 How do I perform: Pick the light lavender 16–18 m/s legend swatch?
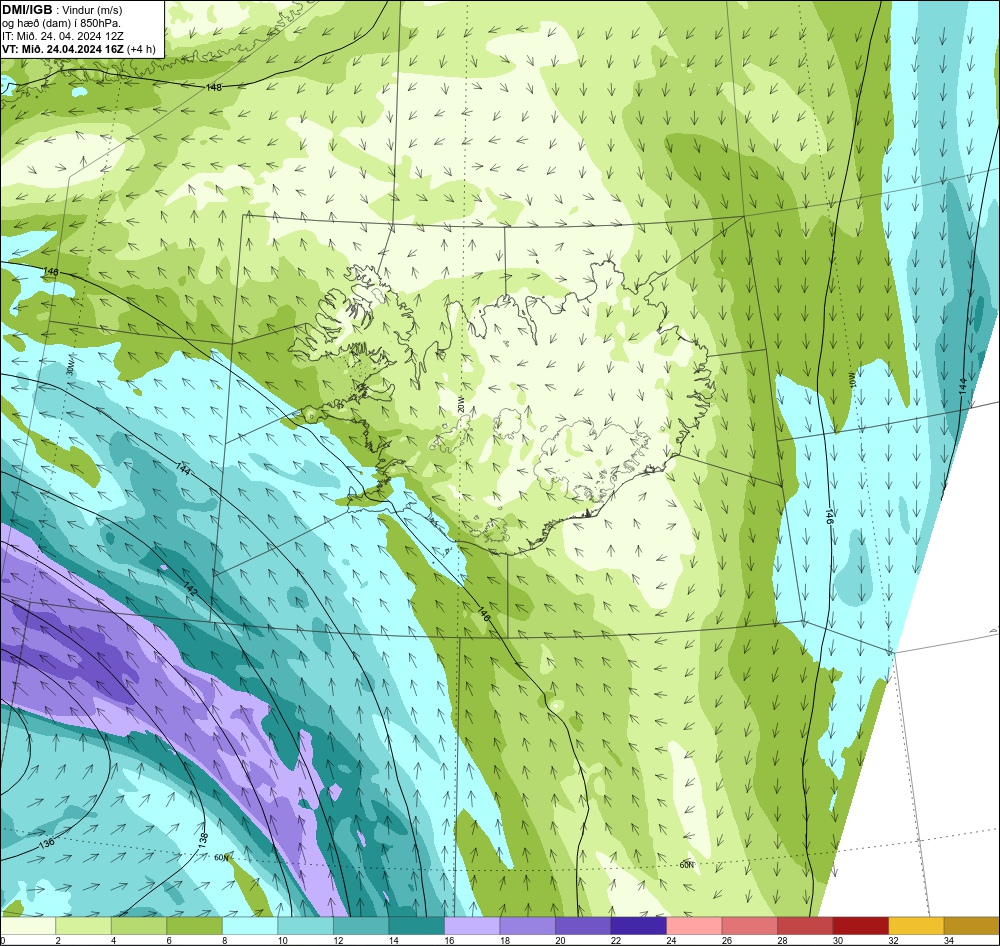coord(472,925)
